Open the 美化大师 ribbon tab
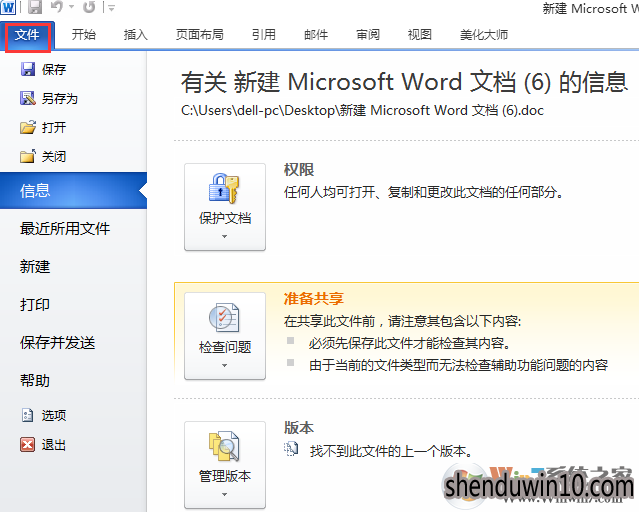 point(484,35)
